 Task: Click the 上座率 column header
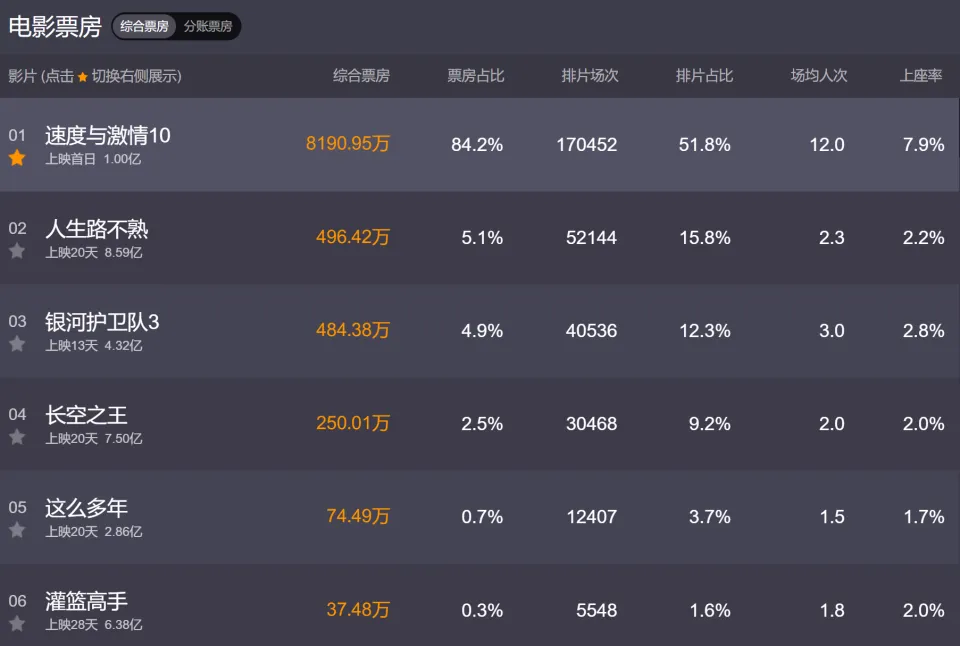921,76
